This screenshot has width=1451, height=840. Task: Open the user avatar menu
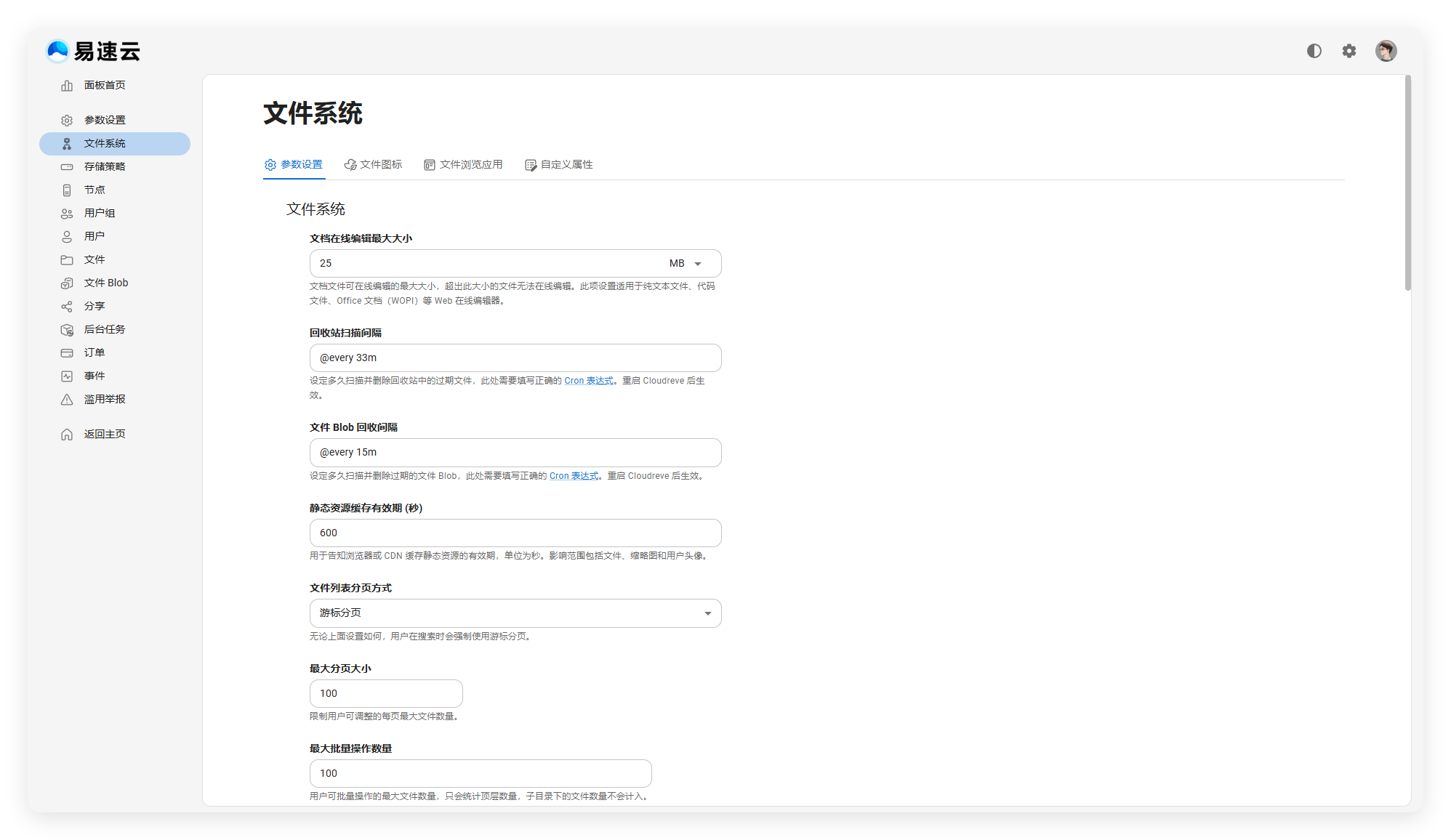1386,51
